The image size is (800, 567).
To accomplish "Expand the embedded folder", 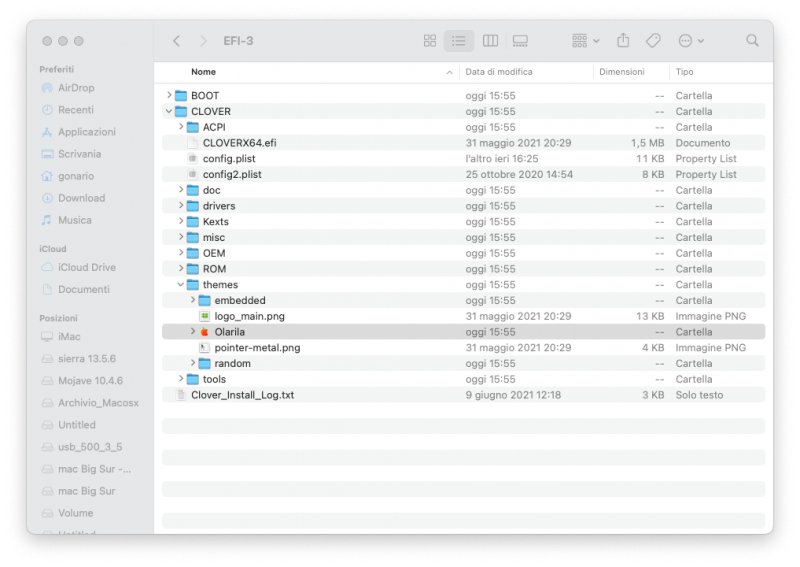I will (192, 300).
